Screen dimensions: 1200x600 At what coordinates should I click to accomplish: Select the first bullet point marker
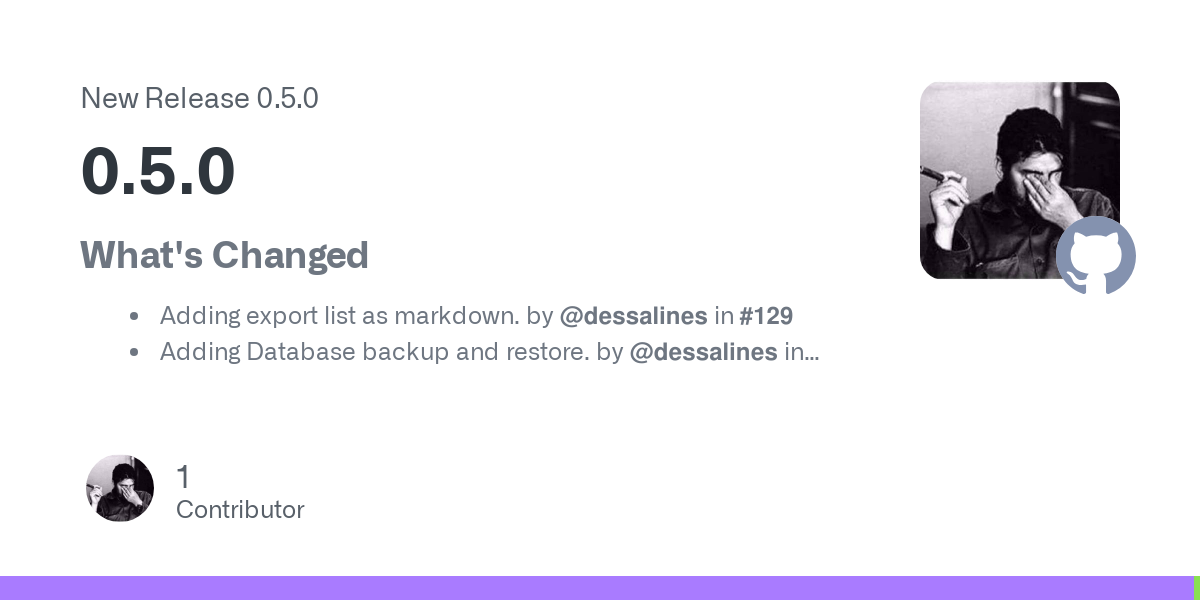tap(134, 317)
